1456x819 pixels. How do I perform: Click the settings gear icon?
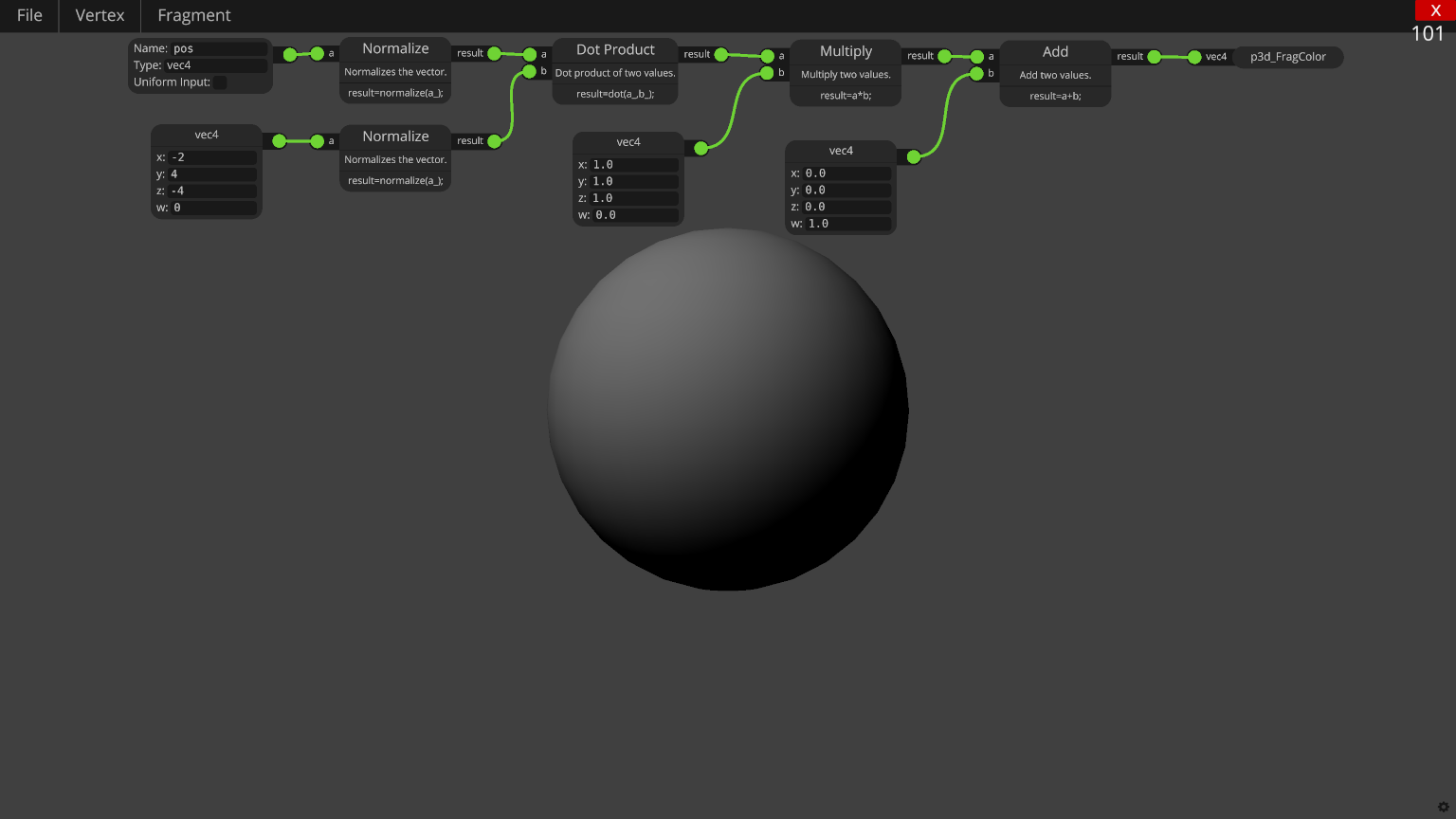point(1444,807)
